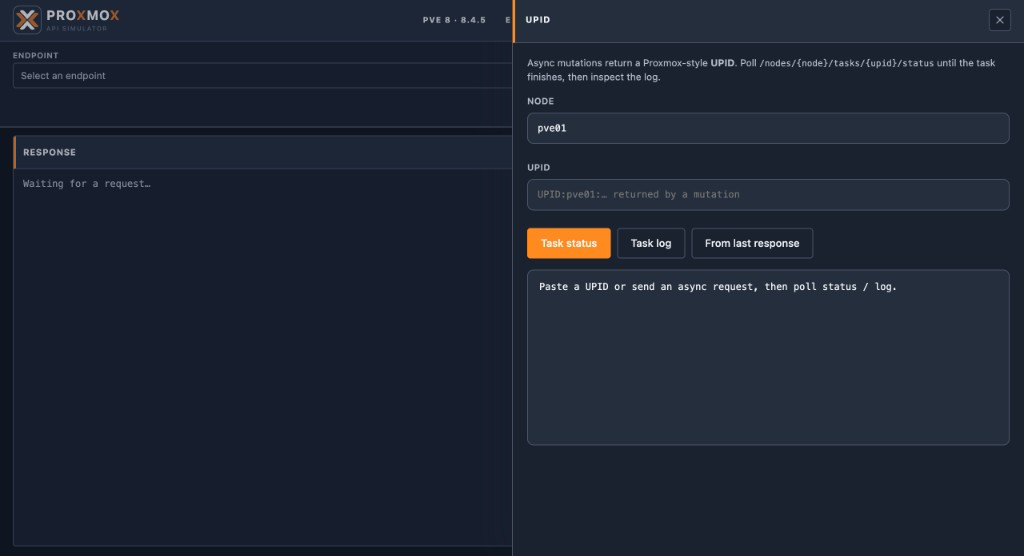Click the NODE field label

pos(540,101)
